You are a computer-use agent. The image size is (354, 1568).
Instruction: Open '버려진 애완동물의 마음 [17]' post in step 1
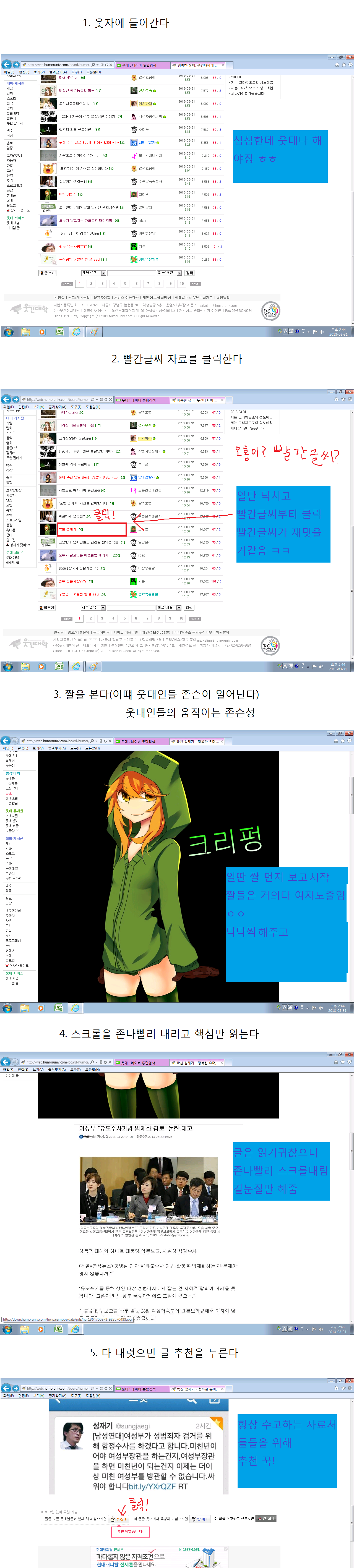click(80, 91)
